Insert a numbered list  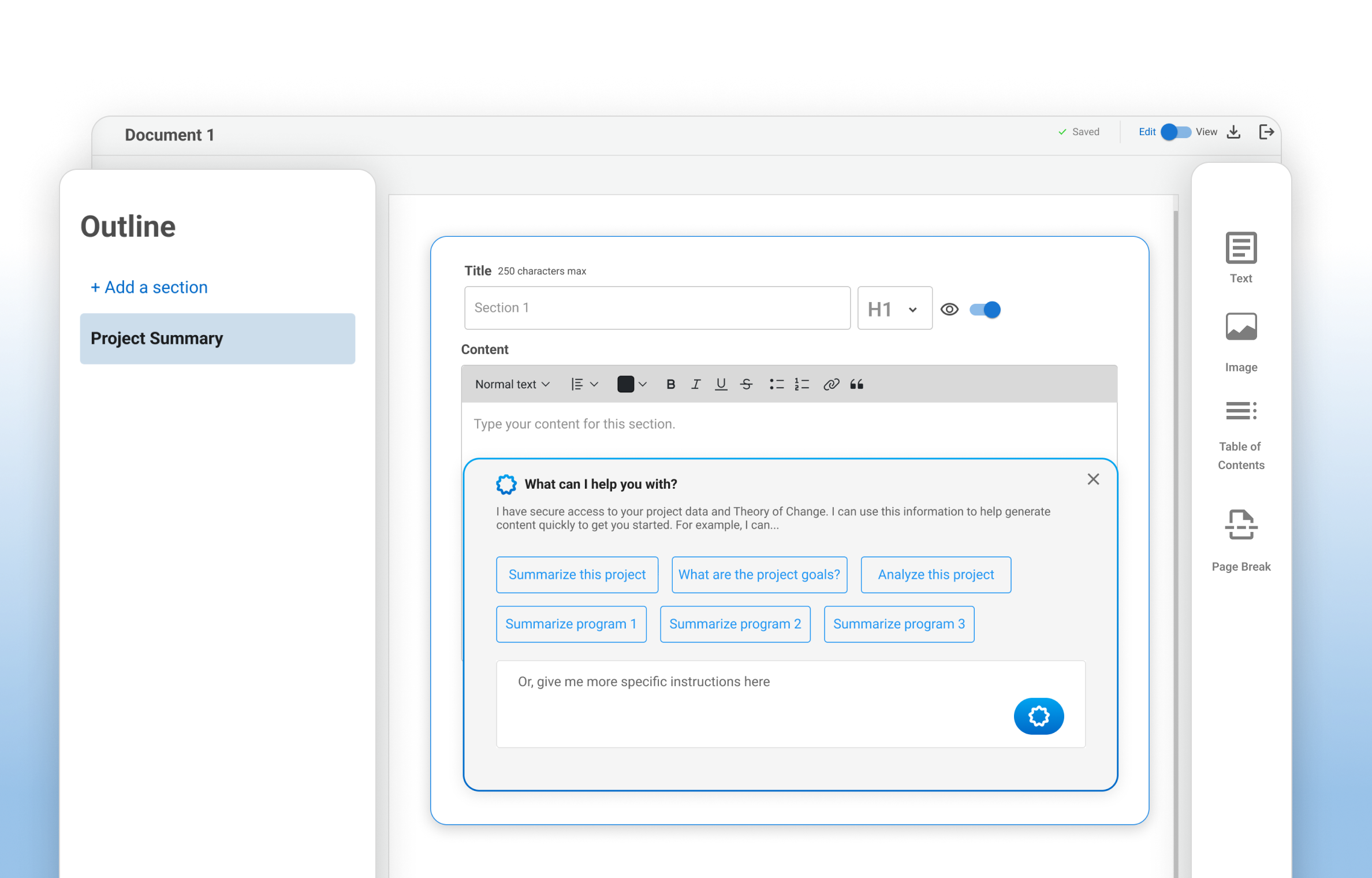coord(801,384)
